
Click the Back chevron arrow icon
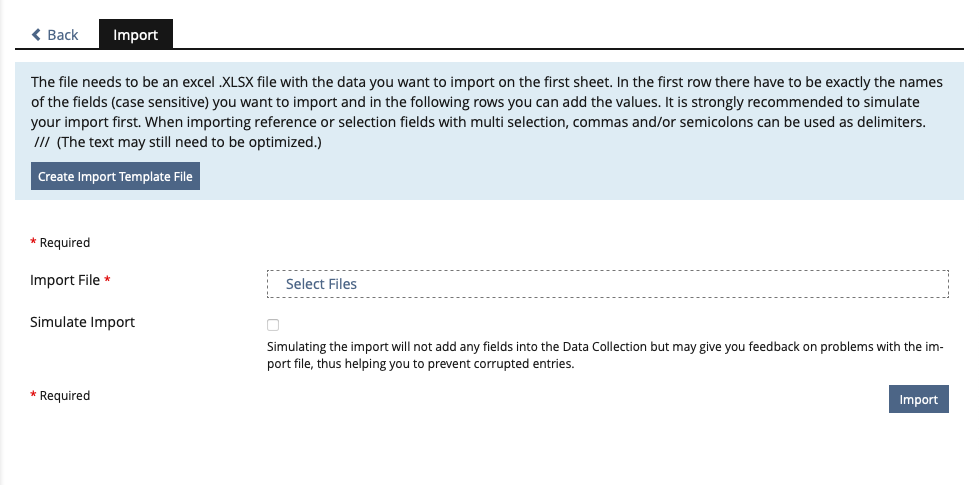[36, 35]
